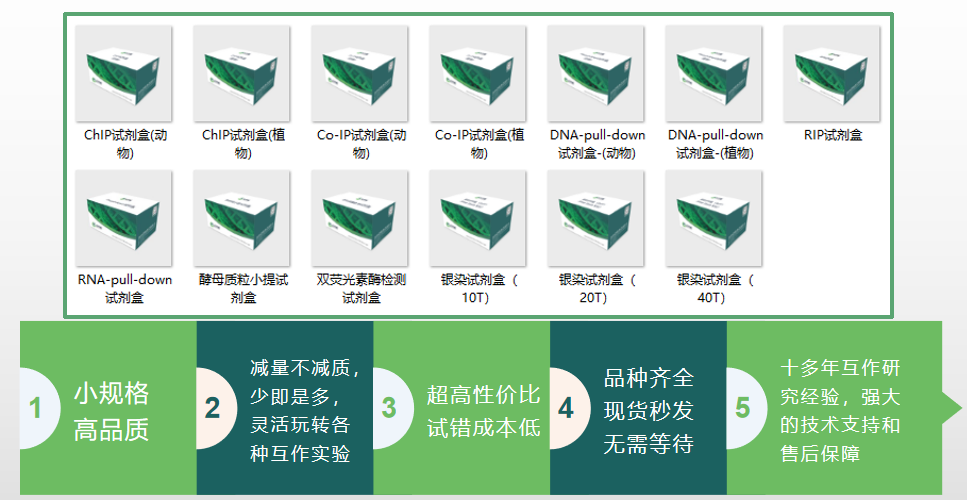Click the 银染试剂盒（40T) caption
967x500 pixels.
pyautogui.click(x=715, y=289)
